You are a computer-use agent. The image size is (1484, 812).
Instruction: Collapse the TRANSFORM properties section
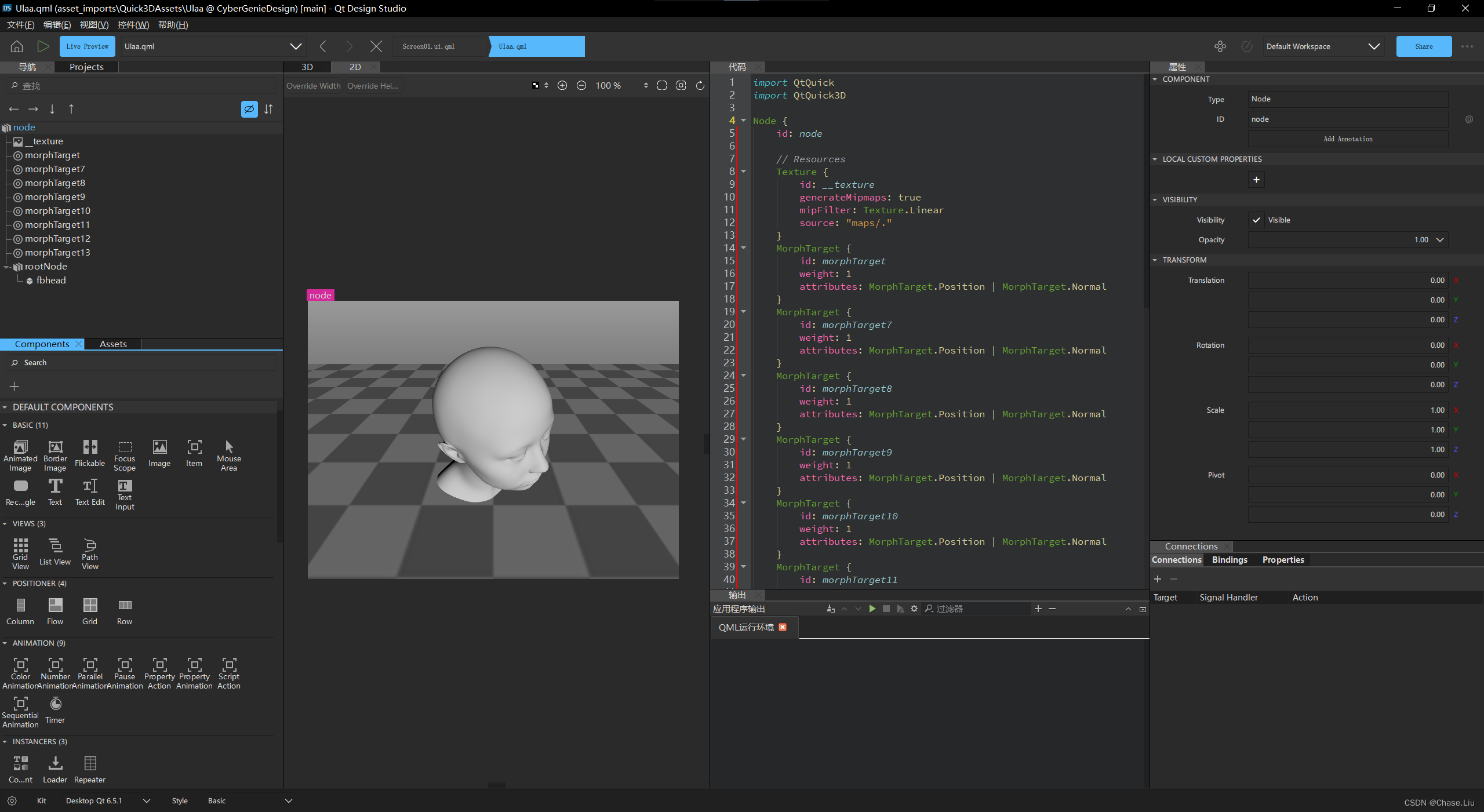point(1155,260)
